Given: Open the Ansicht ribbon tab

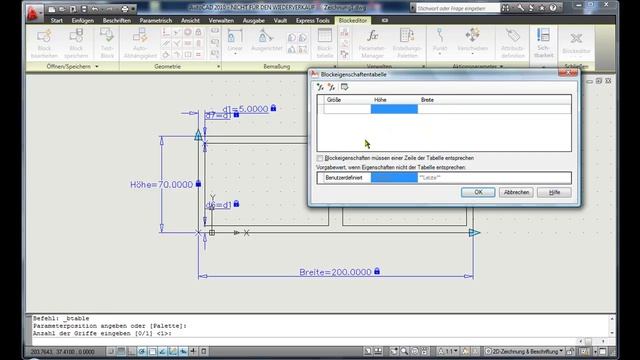Looking at the screenshot, I should point(191,20).
